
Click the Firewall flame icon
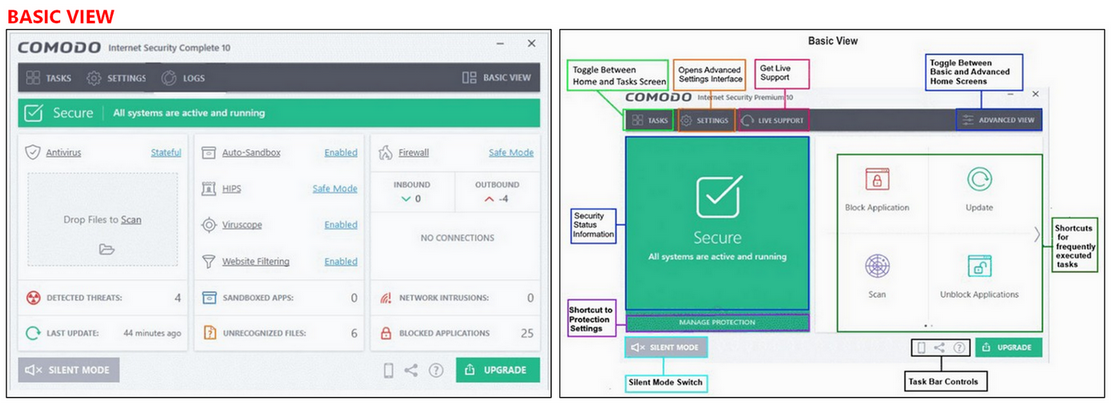pyautogui.click(x=385, y=152)
